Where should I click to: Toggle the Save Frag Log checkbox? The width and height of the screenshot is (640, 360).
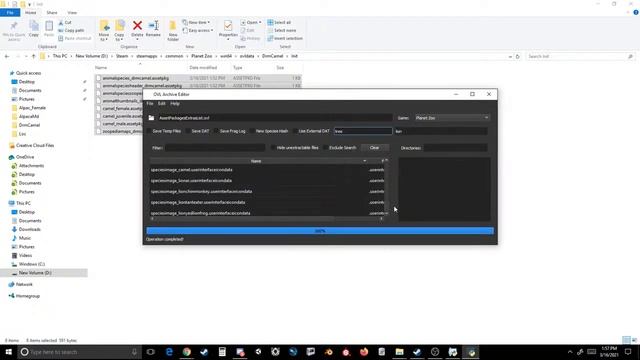tap(216, 131)
